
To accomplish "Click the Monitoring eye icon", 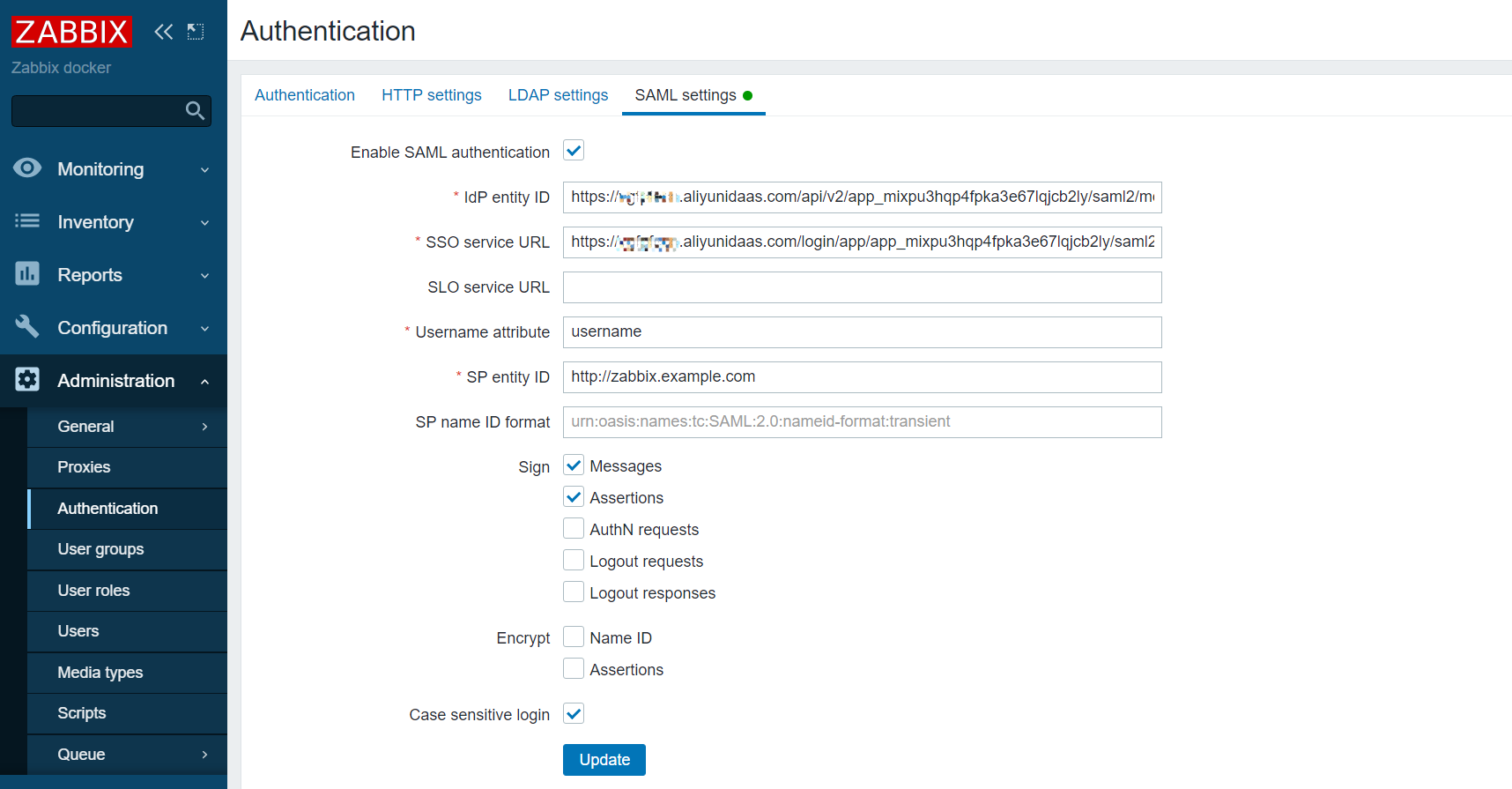I will pos(27,168).
